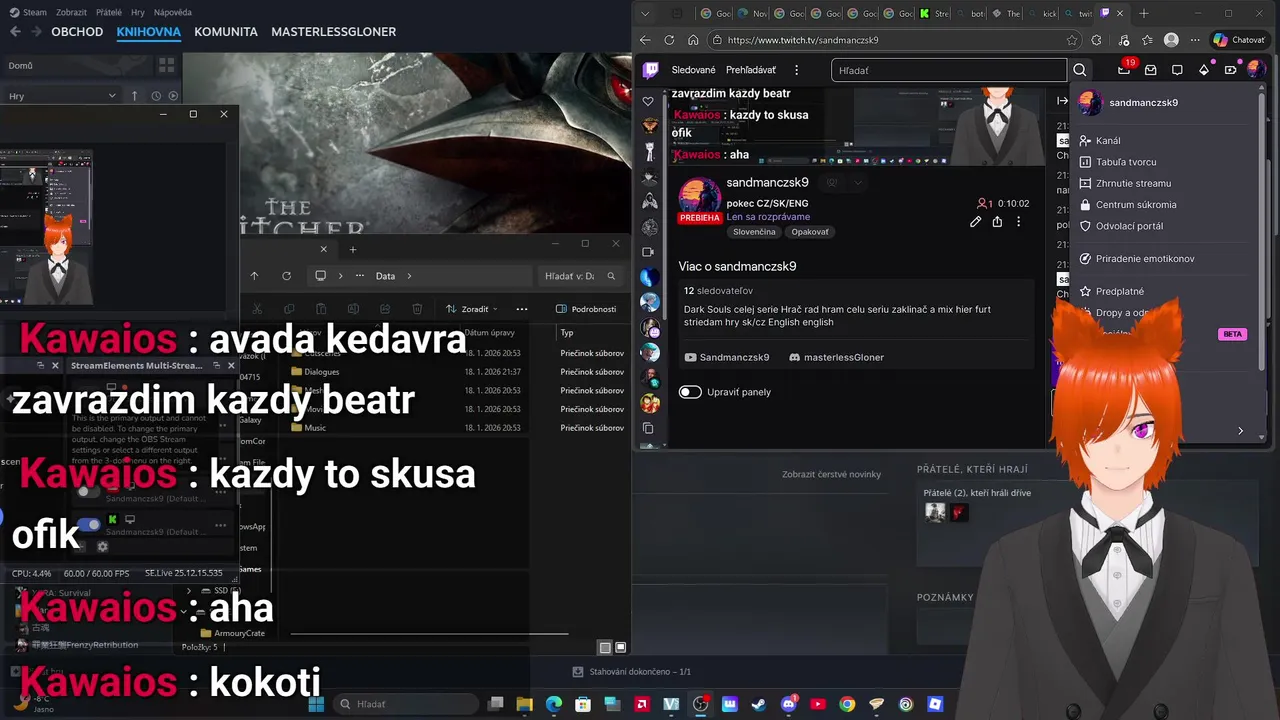1280x720 pixels.
Task: Open Twitch notifications with the 19 badge
Action: click(1124, 69)
